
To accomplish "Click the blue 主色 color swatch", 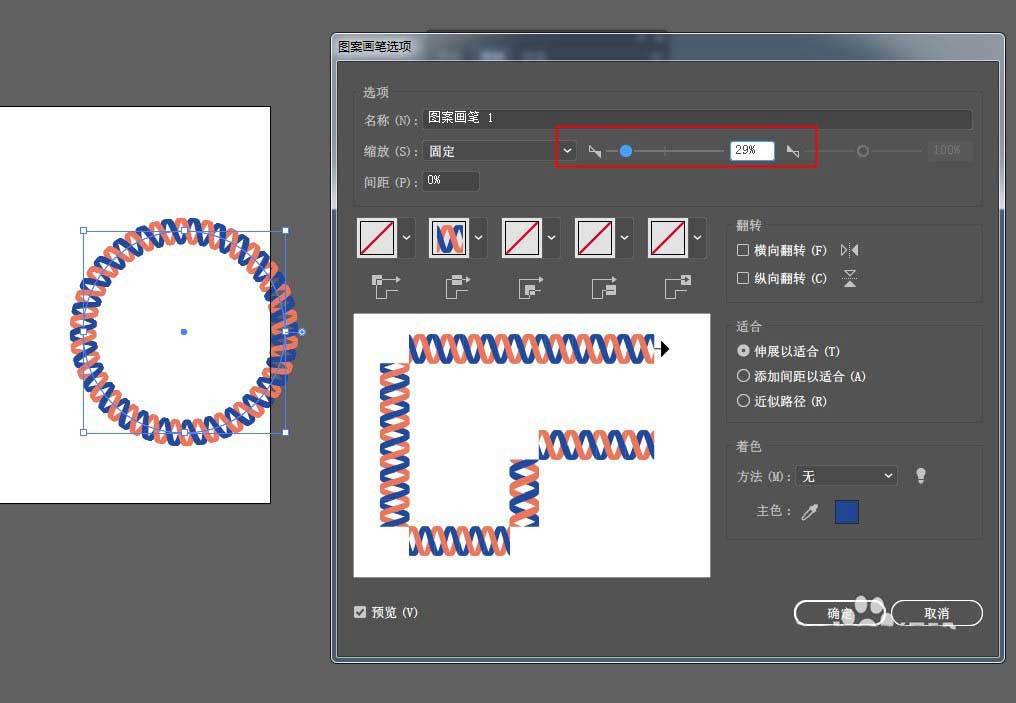I will click(x=847, y=512).
